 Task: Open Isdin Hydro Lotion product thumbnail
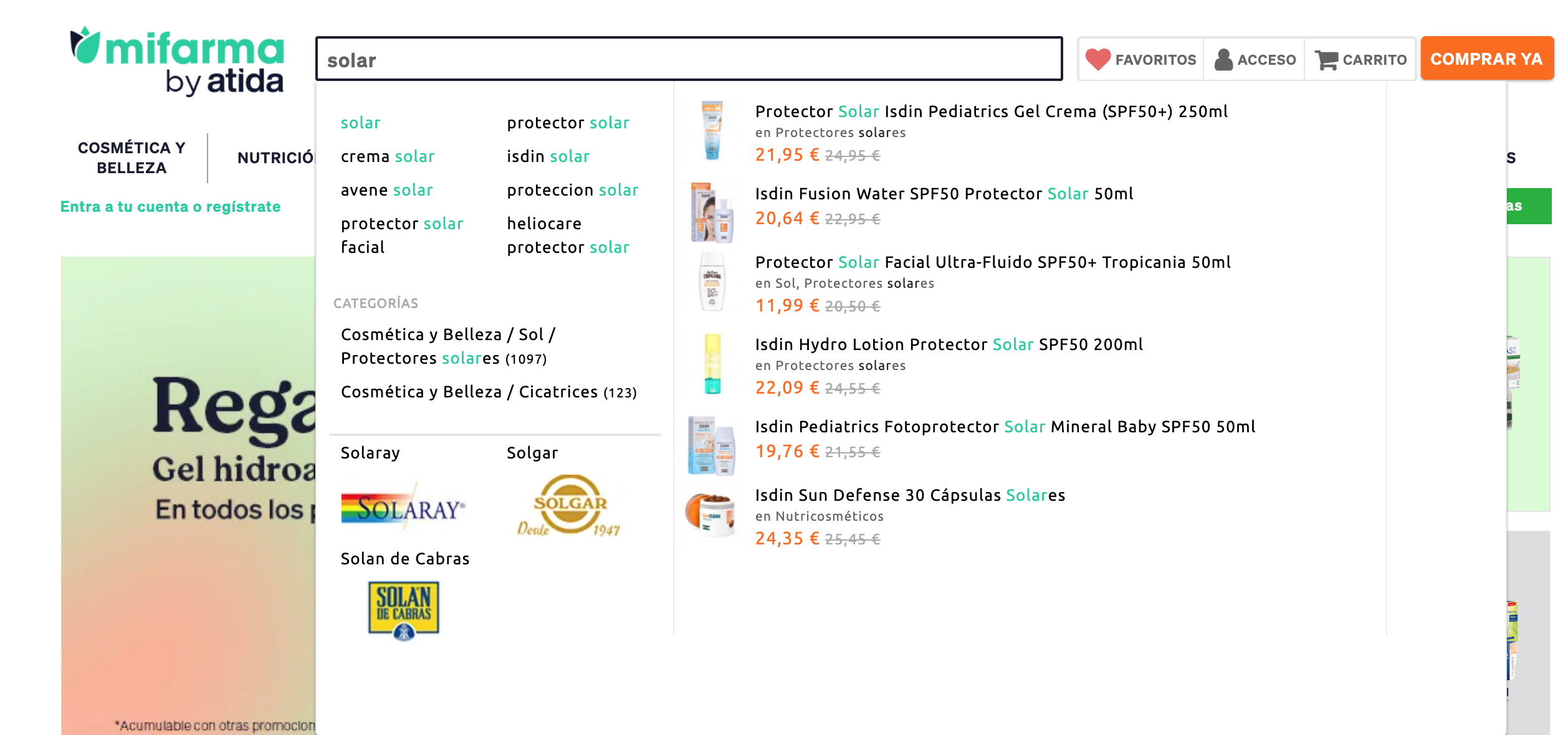coord(712,364)
